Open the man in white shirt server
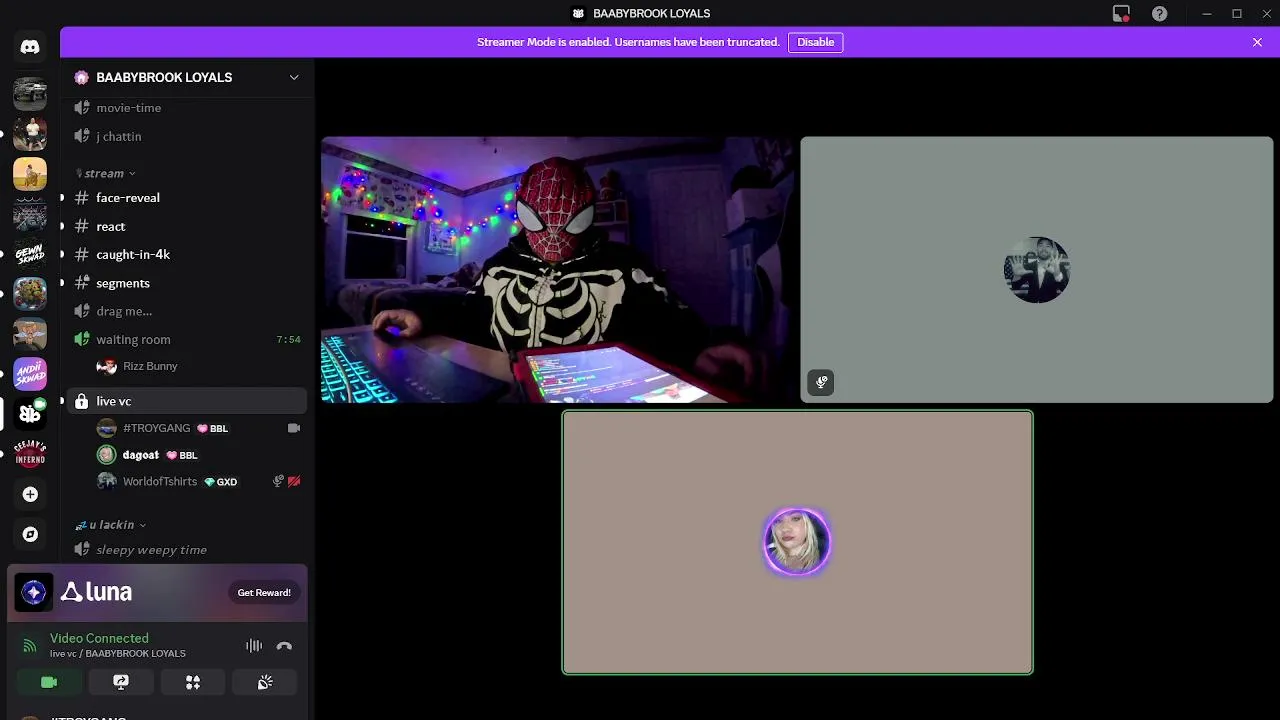Image resolution: width=1280 pixels, height=720 pixels. coord(30,134)
